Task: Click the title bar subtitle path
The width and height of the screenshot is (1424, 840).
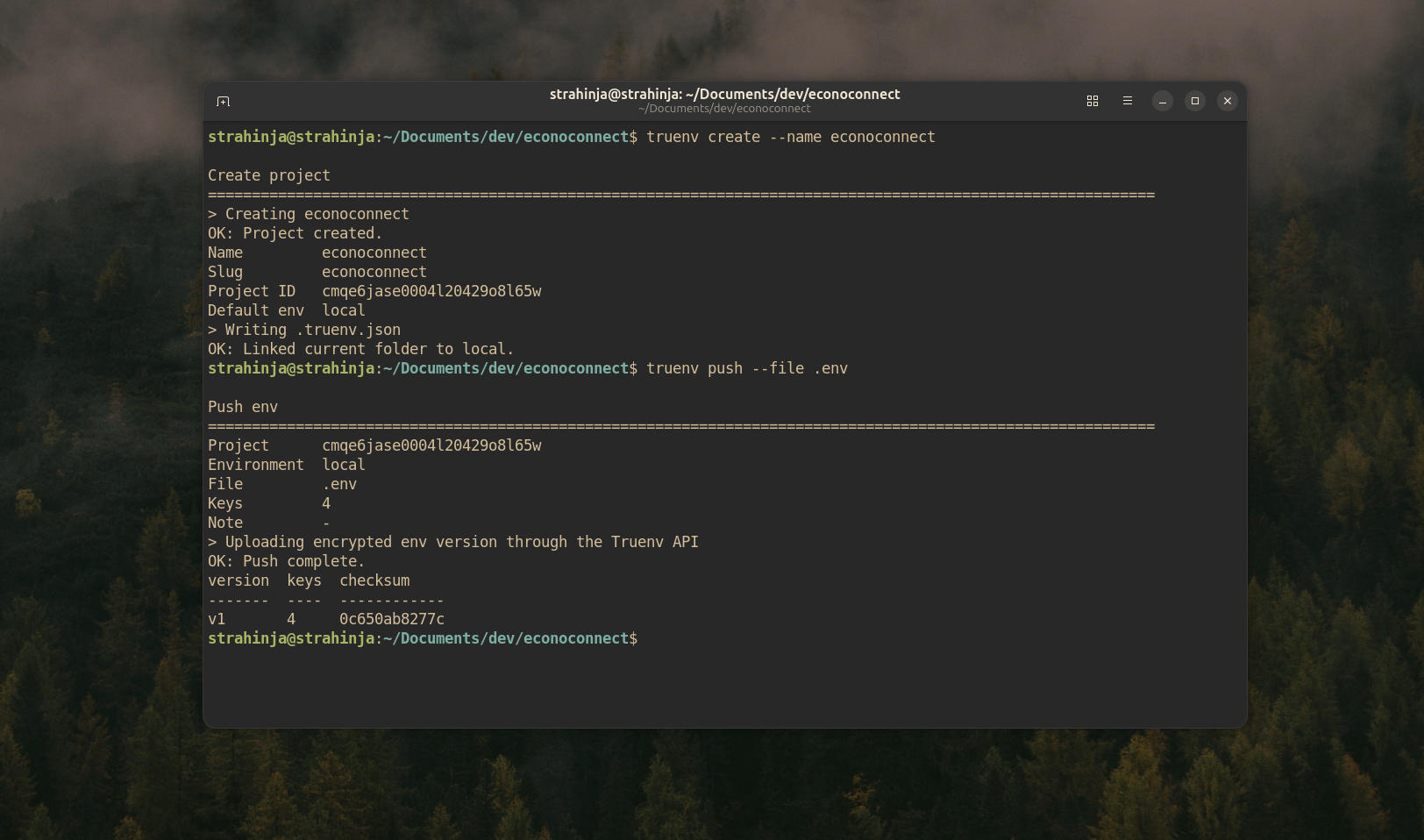Action: [x=724, y=109]
